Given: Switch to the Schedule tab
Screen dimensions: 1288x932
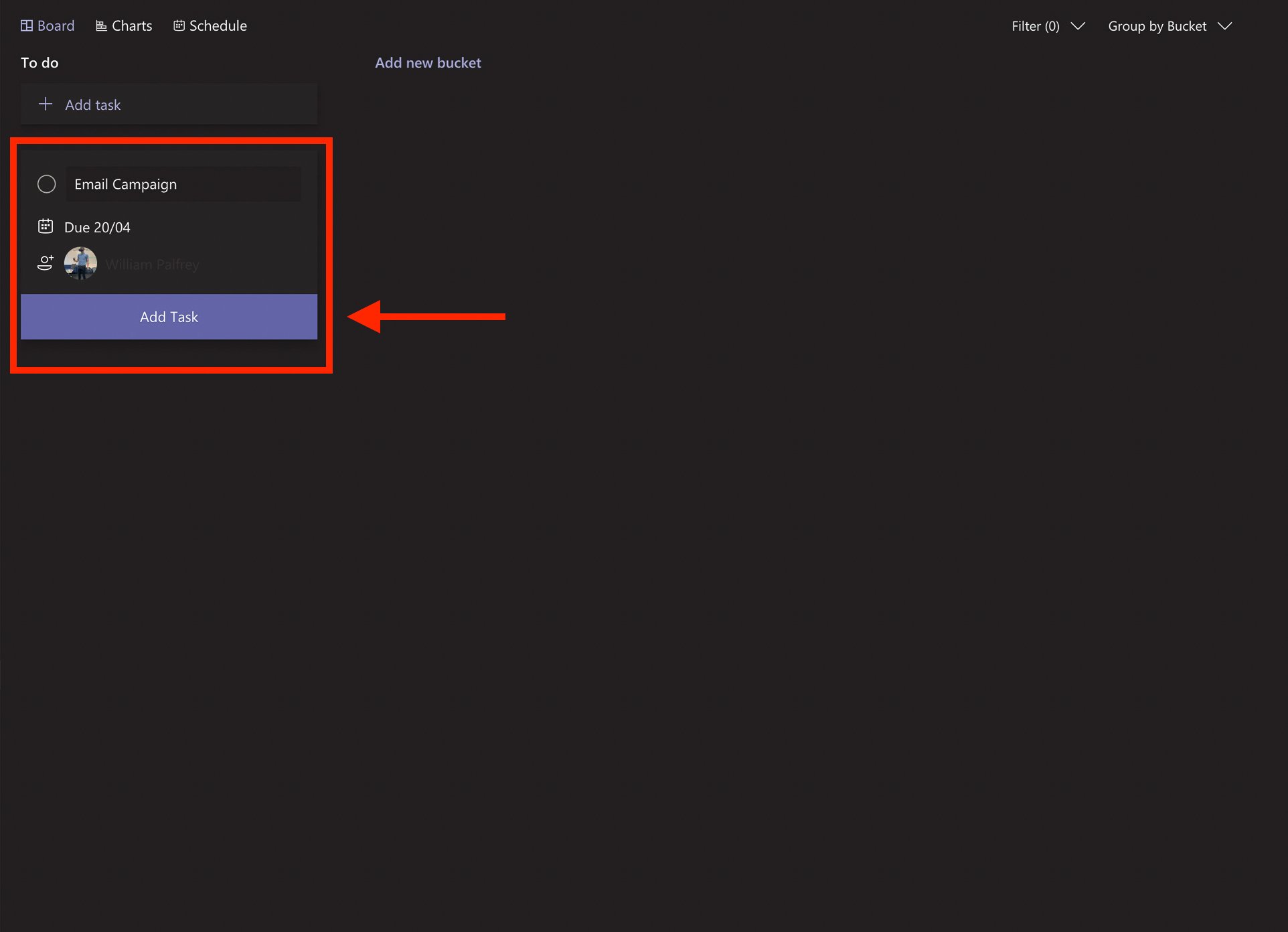Looking at the screenshot, I should [218, 25].
